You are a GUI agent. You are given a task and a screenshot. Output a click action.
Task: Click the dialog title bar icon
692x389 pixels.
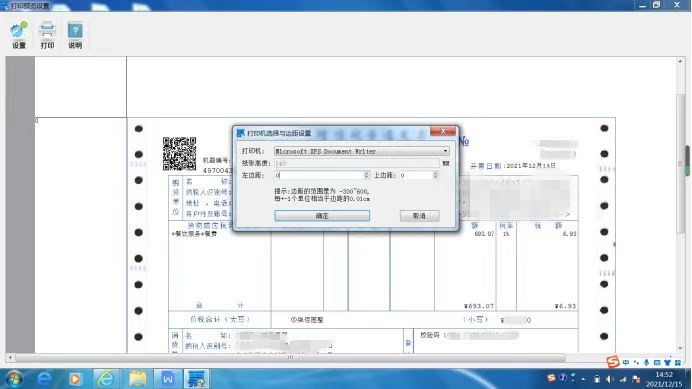[x=241, y=133]
